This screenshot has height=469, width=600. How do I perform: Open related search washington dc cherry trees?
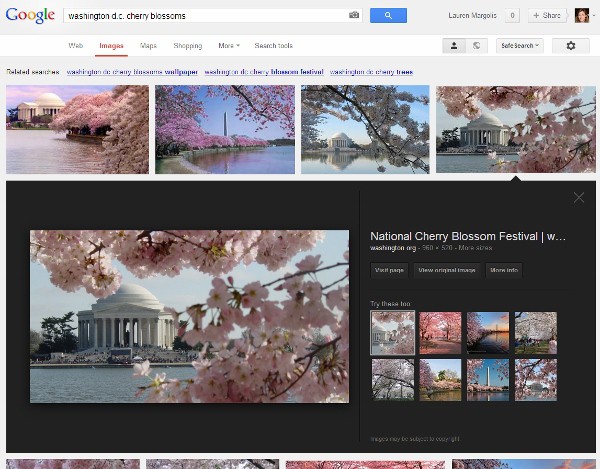click(371, 72)
